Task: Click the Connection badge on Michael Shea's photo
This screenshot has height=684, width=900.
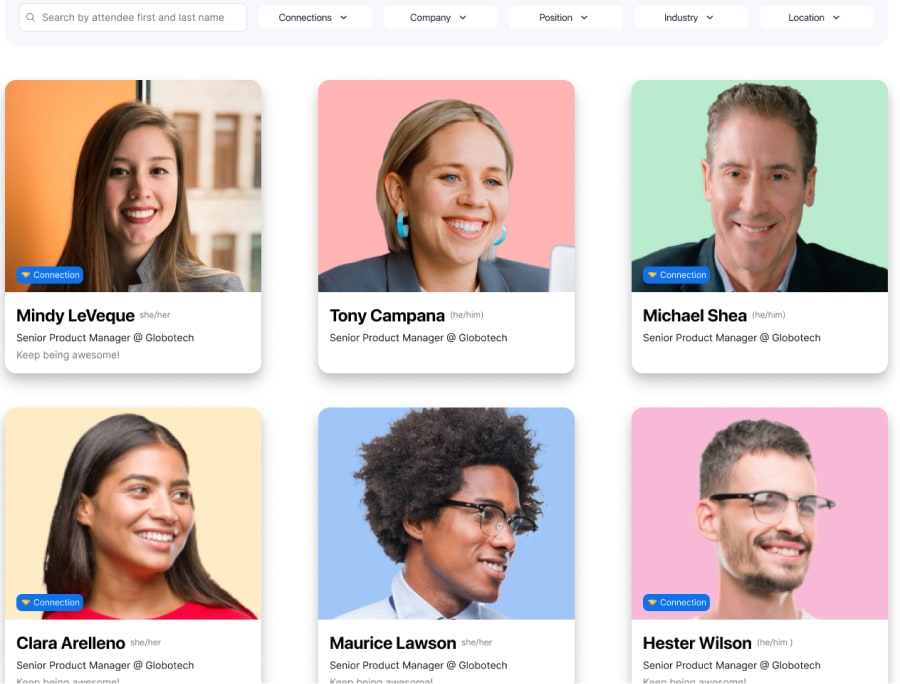Action: pos(676,275)
